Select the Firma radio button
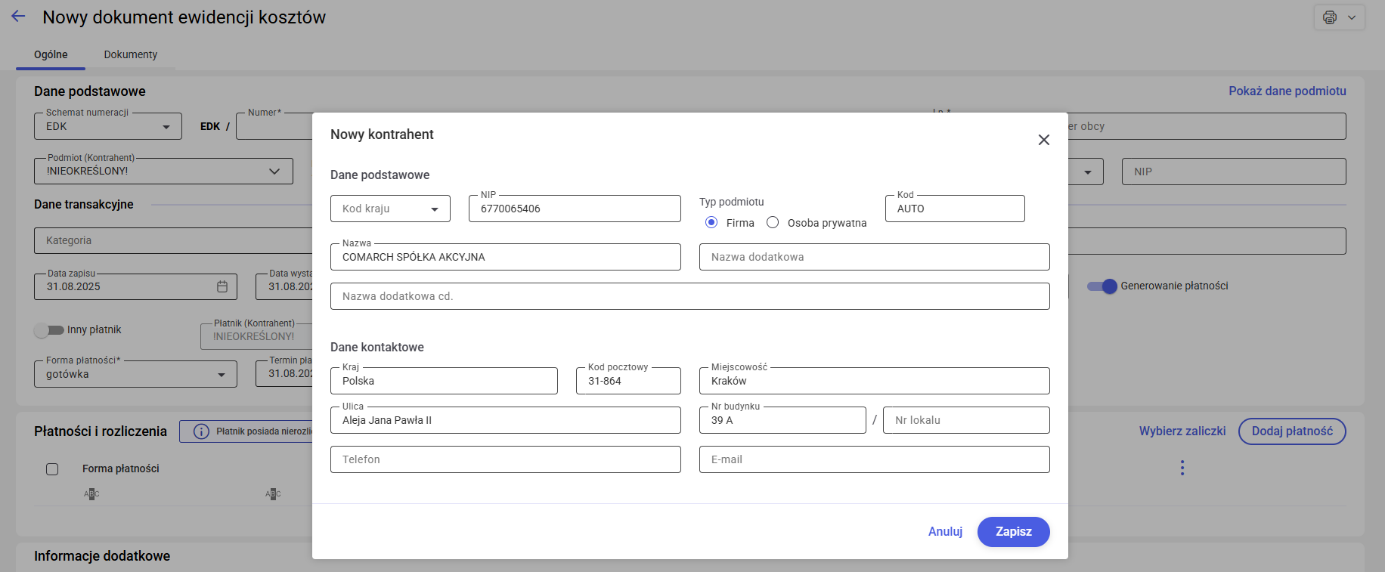This screenshot has width=1385, height=572. (712, 223)
